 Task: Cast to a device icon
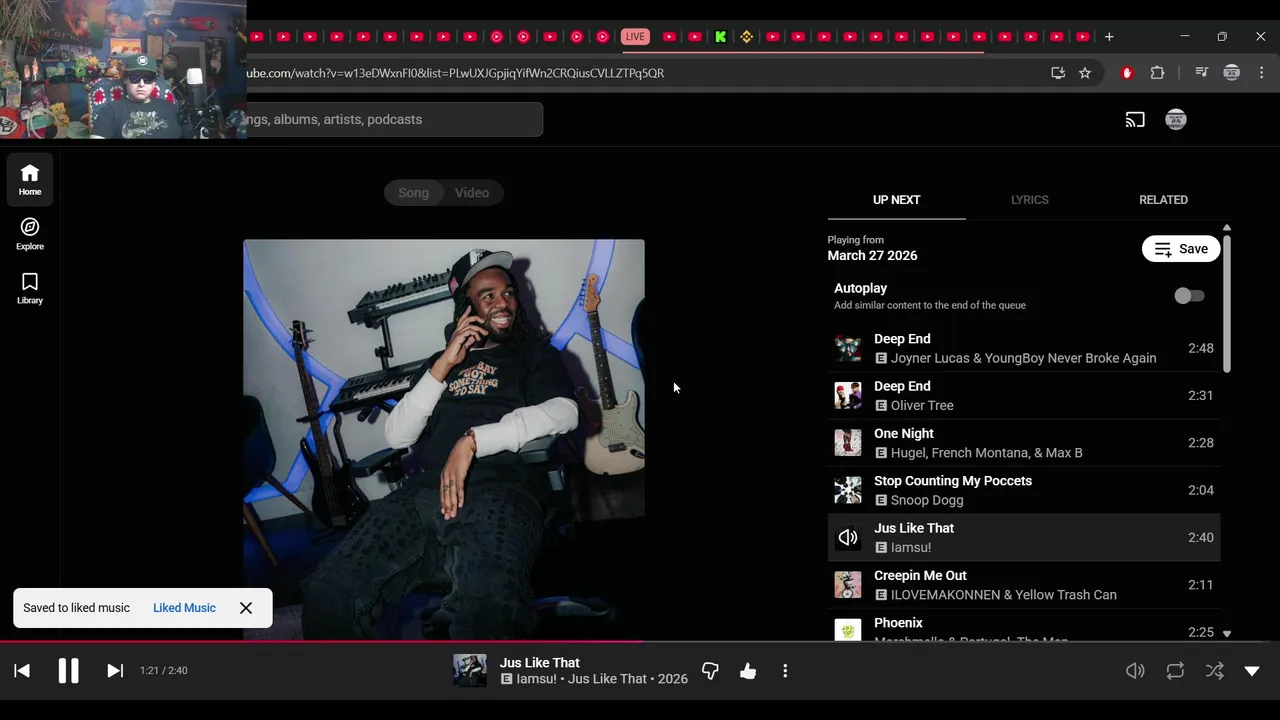(1135, 120)
